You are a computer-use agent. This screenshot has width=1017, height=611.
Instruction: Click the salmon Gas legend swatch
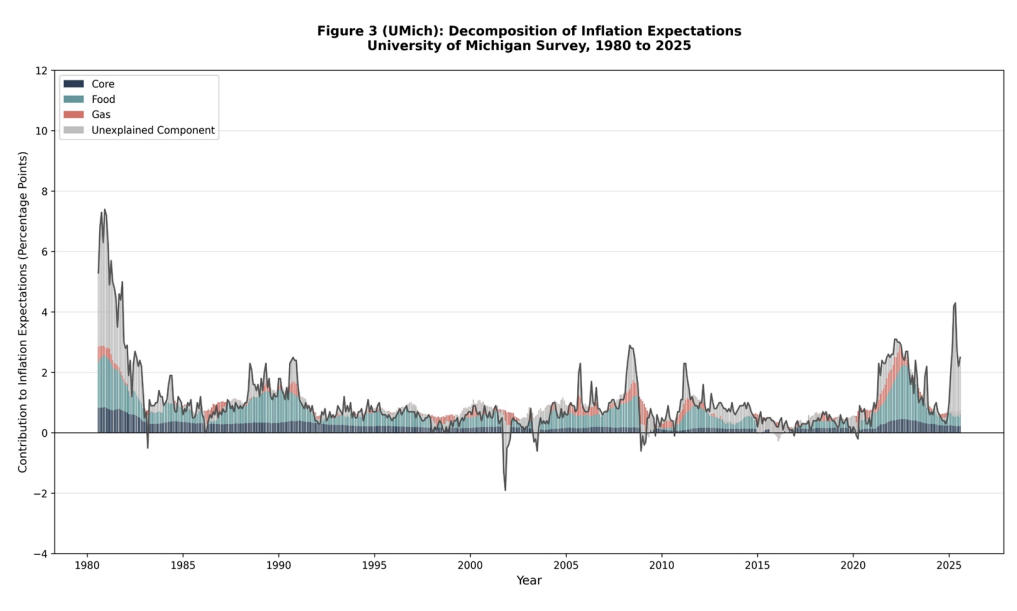tap(74, 115)
